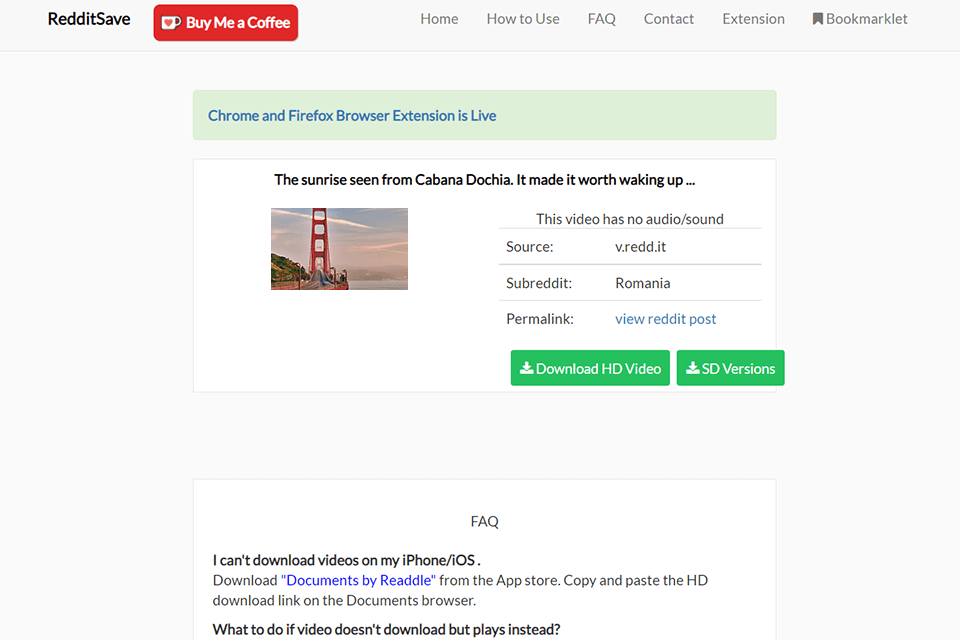Click the download icon on SD Versions

692,368
